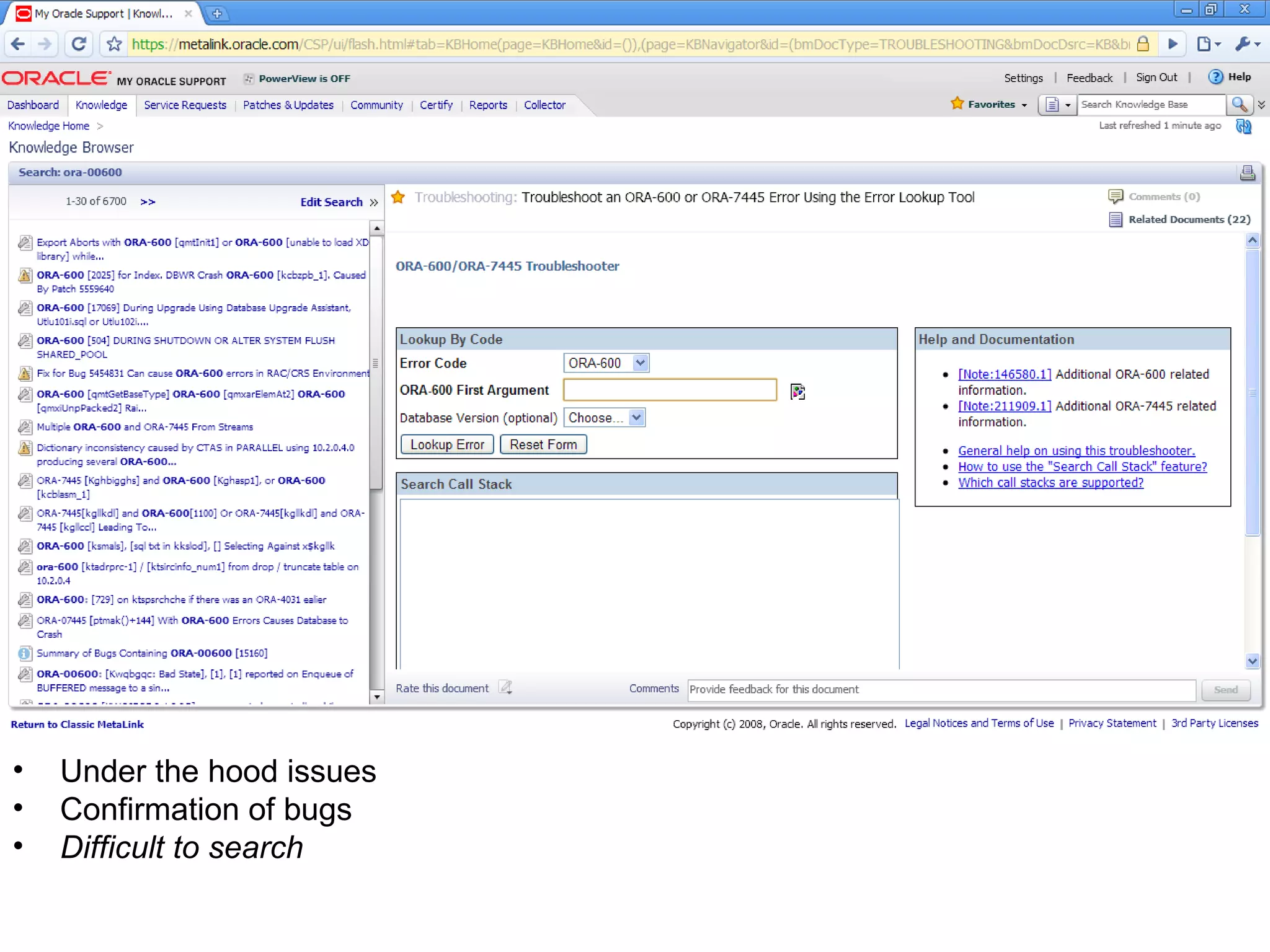This screenshot has width=1270, height=952.
Task: Open Privacy Statement link
Action: (x=1112, y=723)
